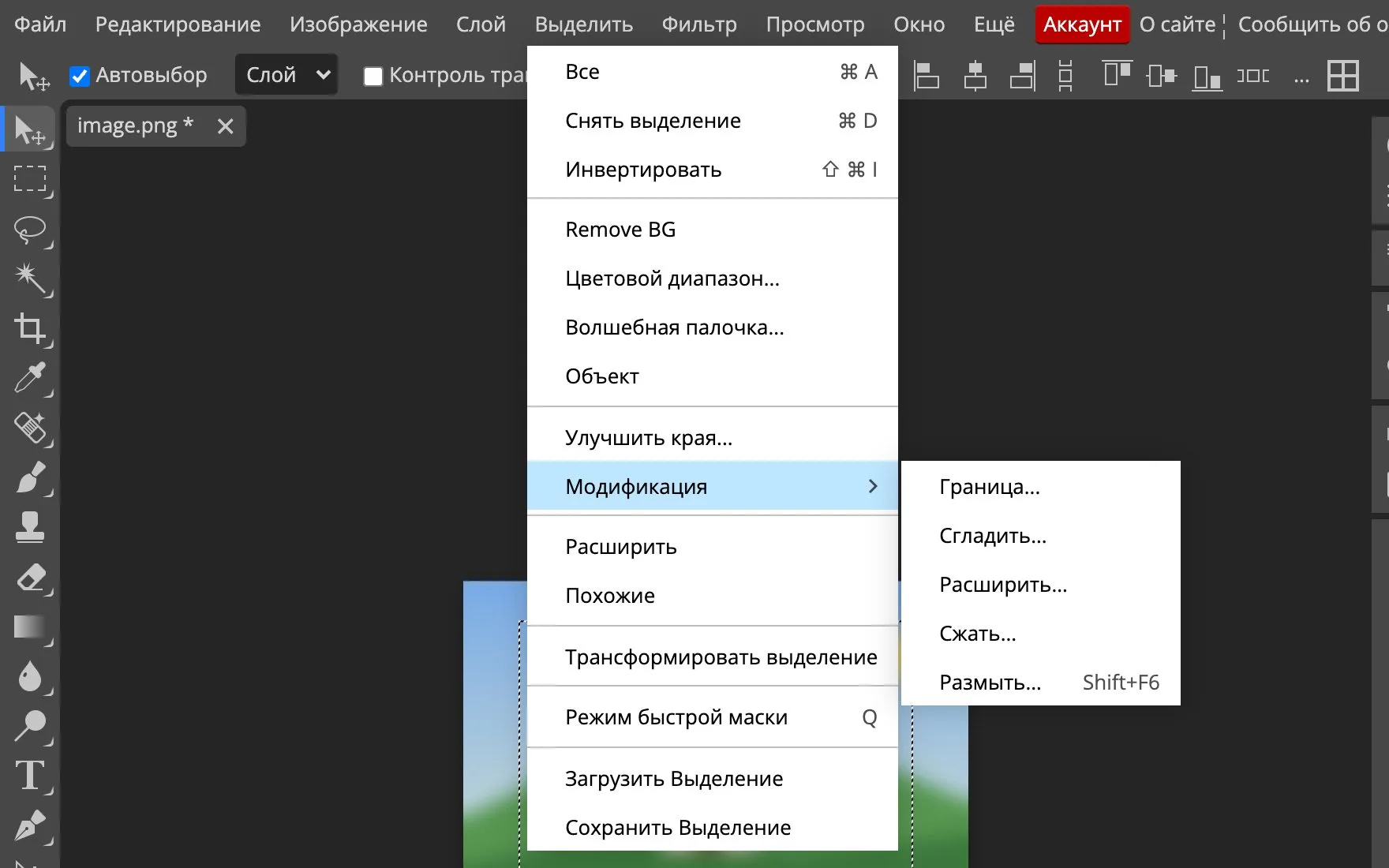Viewport: 1389px width, 868px height.
Task: Open the Файл menu
Action: click(x=40, y=24)
